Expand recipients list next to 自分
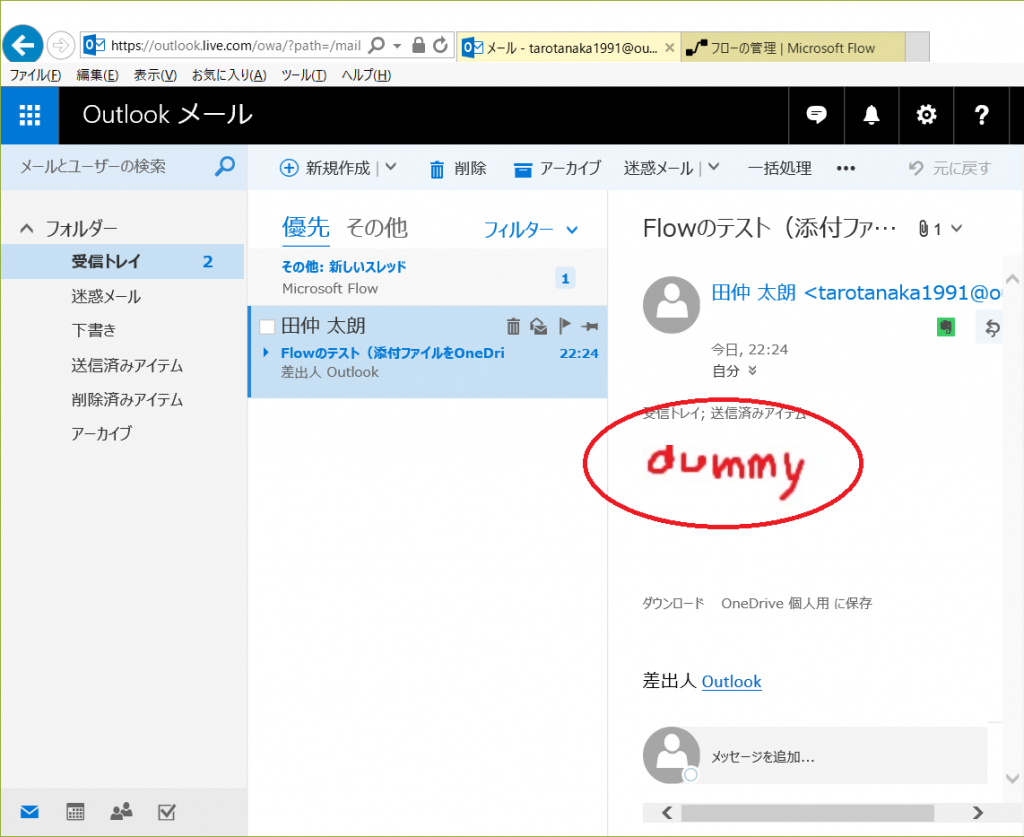Viewport: 1024px width, 837px height. [752, 371]
